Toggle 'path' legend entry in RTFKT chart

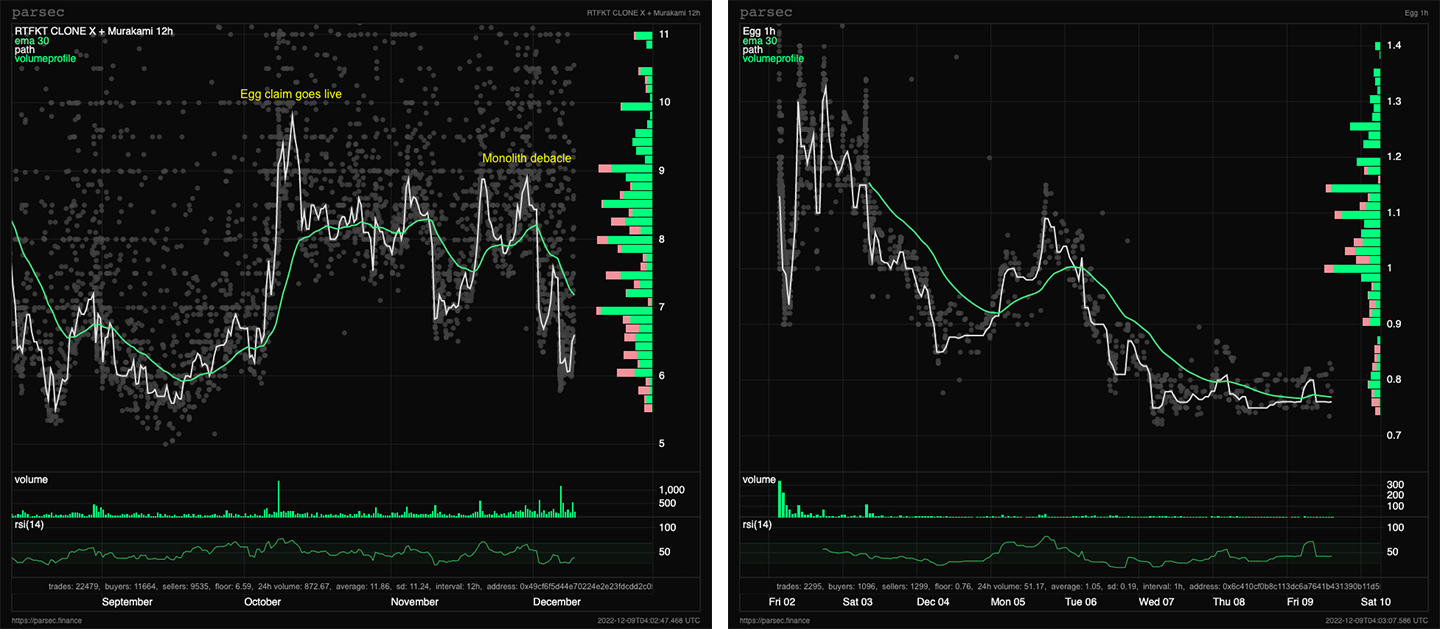[24, 50]
